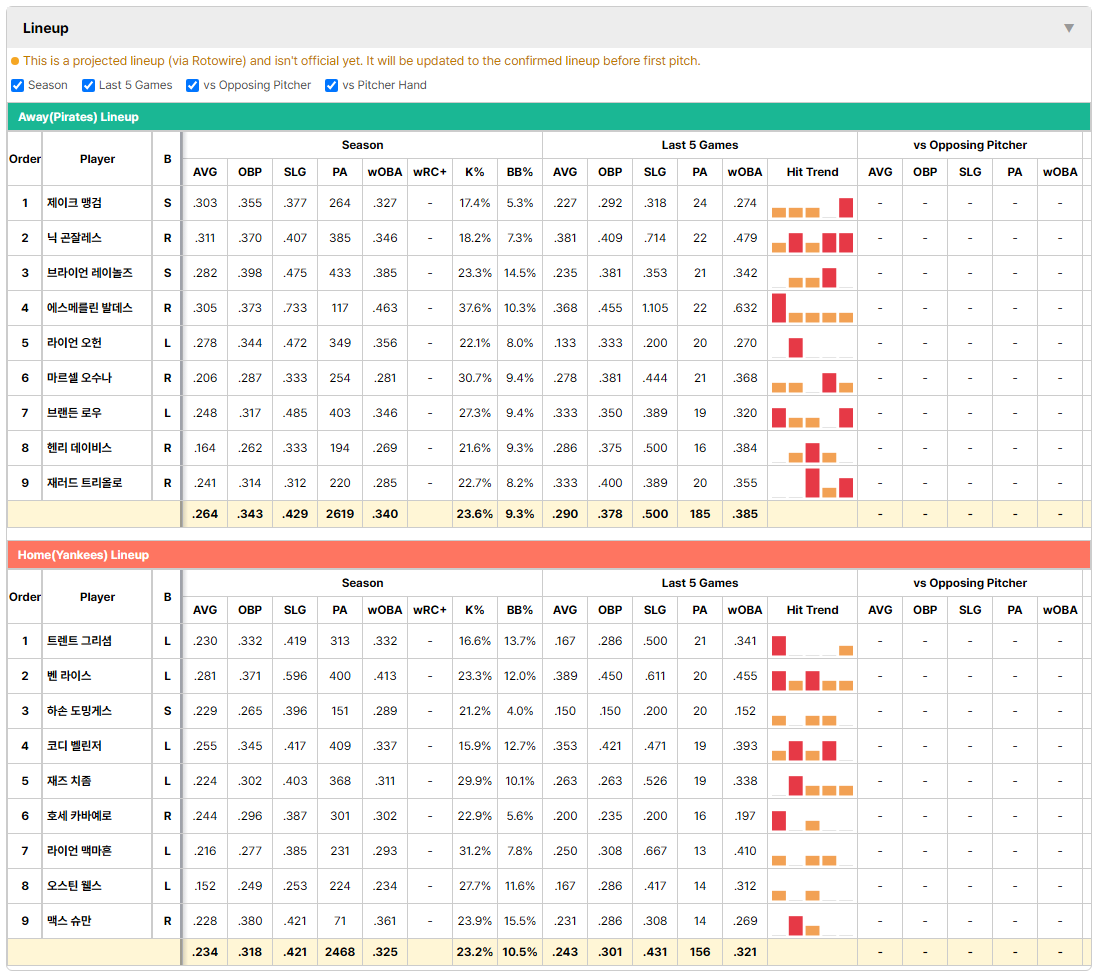Screen dimensions: 1098x977
Task: Select player 재즈 치좀 row name
Action: [x=69, y=781]
